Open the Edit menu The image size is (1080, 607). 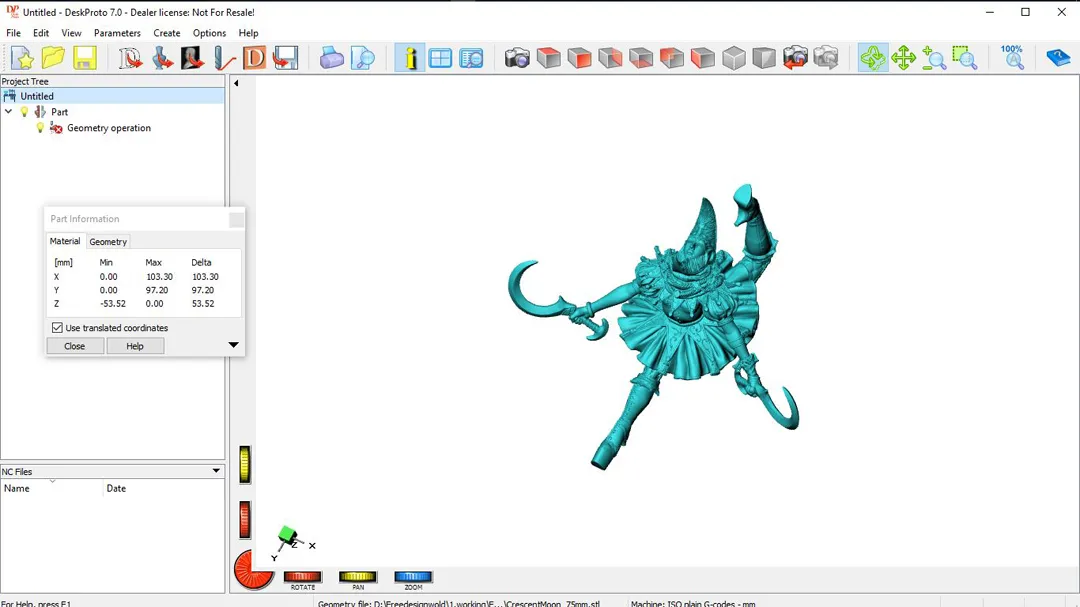(41, 33)
